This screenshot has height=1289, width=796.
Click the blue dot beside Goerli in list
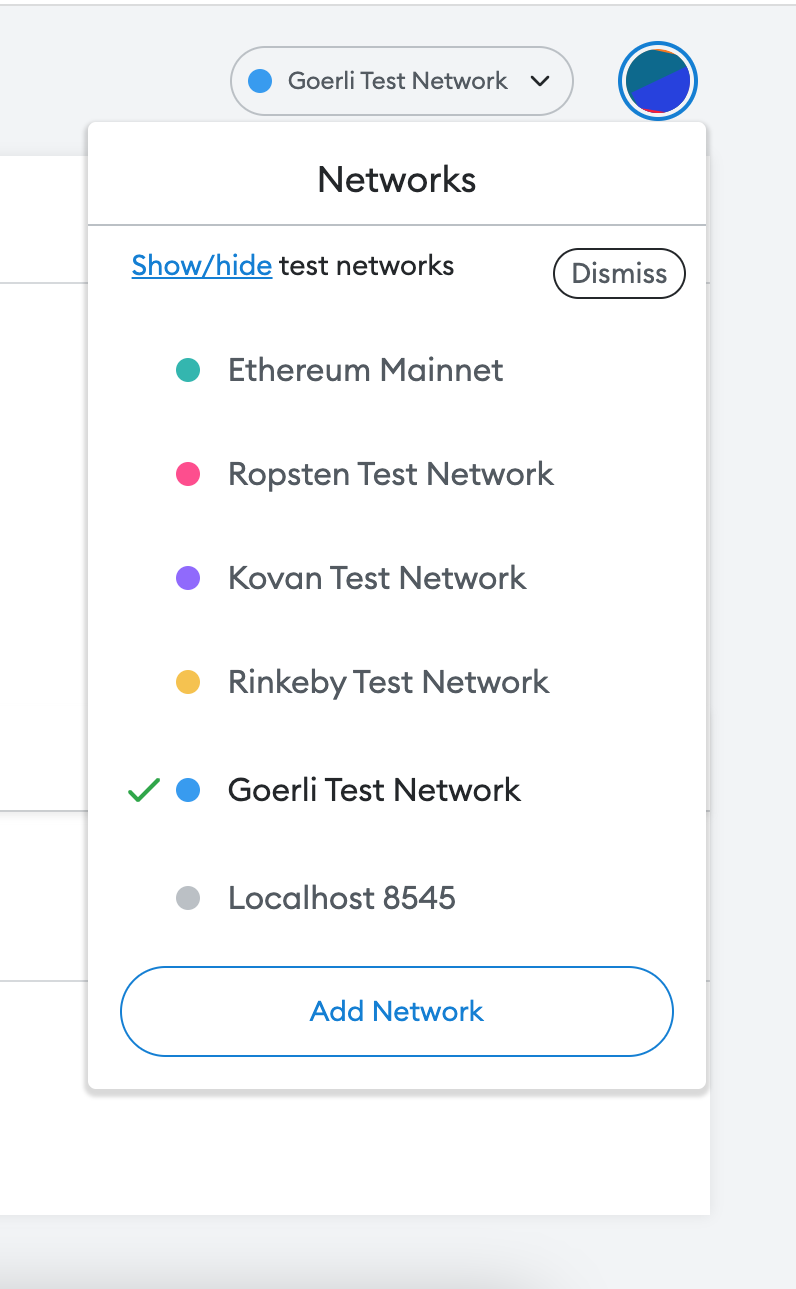[x=188, y=791]
